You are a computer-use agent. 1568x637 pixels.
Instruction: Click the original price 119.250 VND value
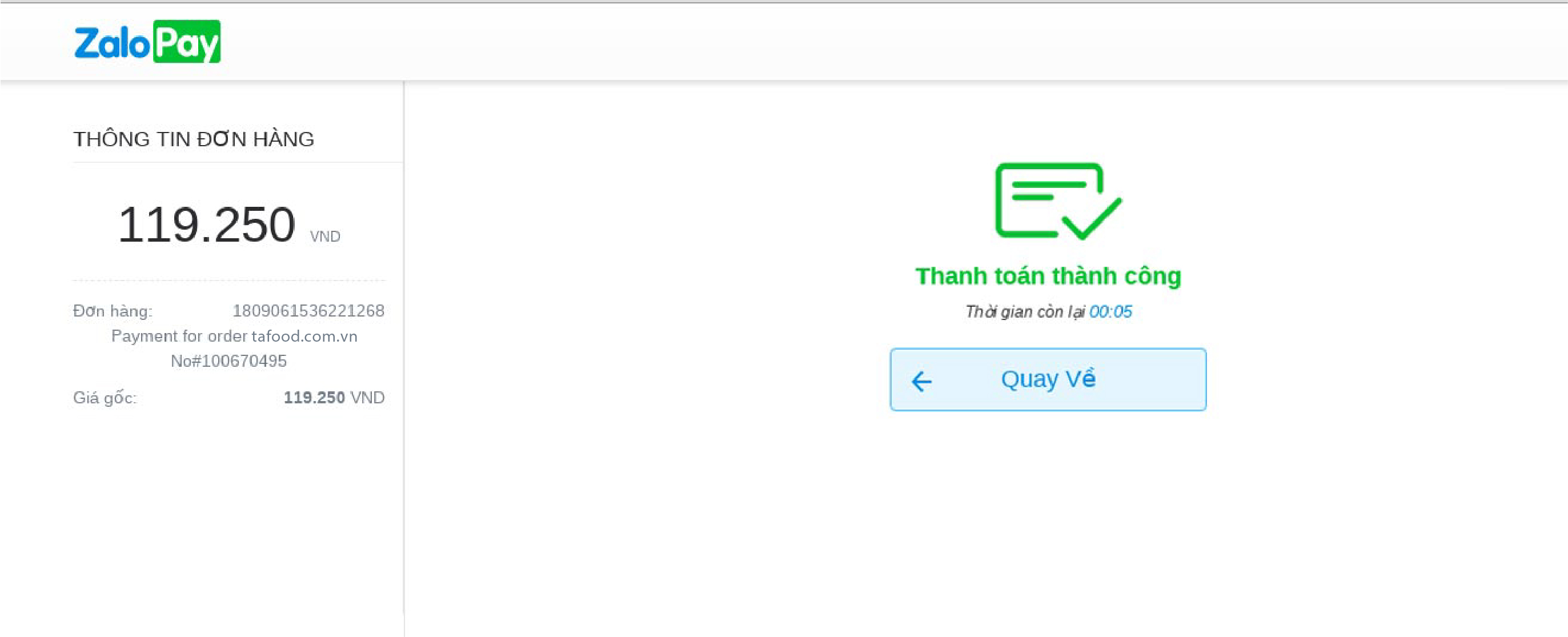coord(334,398)
